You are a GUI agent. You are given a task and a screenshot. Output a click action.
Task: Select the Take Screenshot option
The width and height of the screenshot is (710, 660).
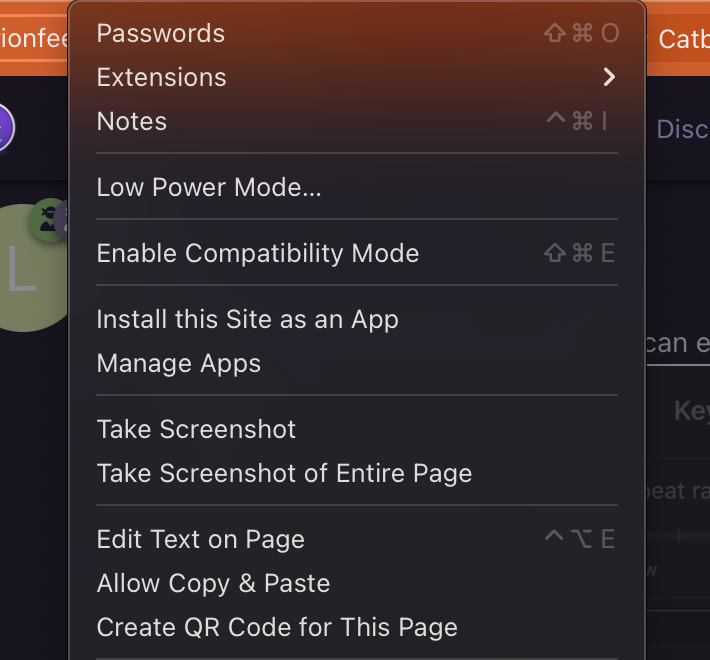click(x=197, y=429)
